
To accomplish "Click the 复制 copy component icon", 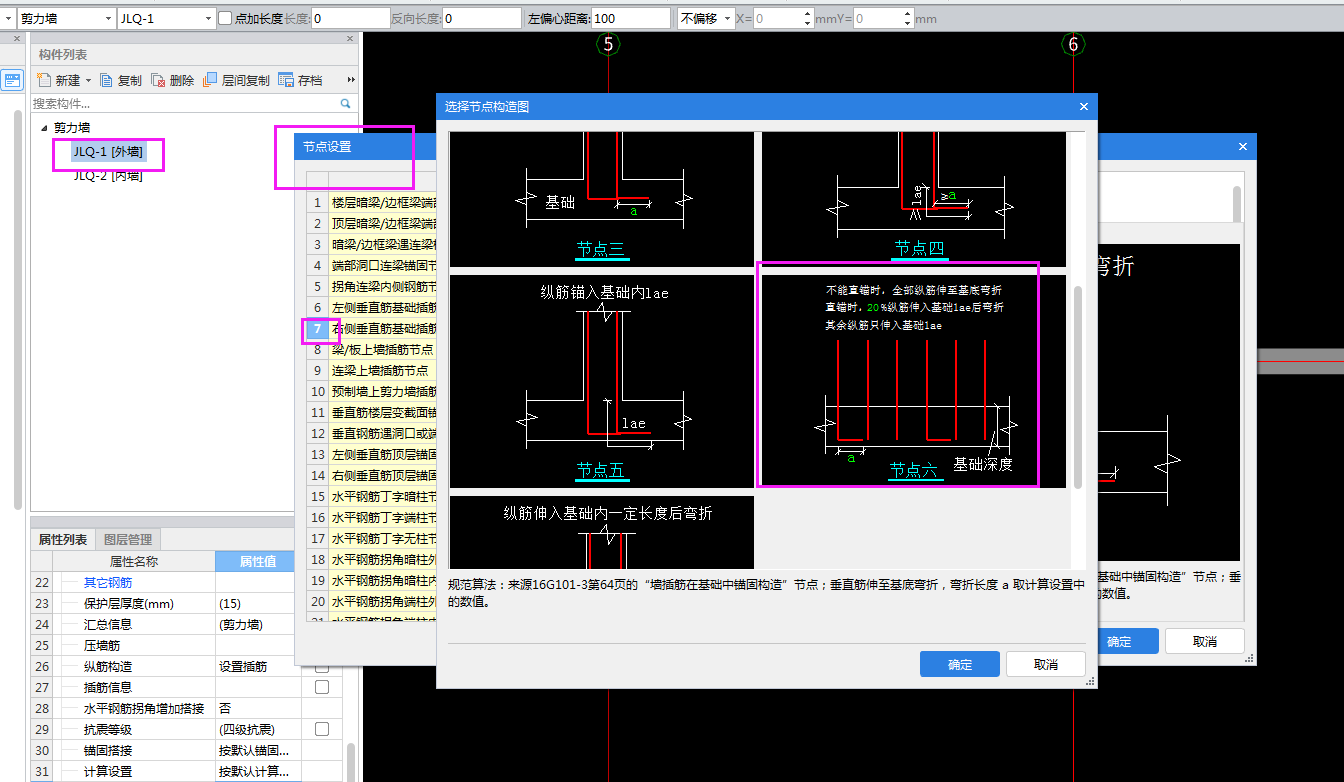I will tap(107, 80).
